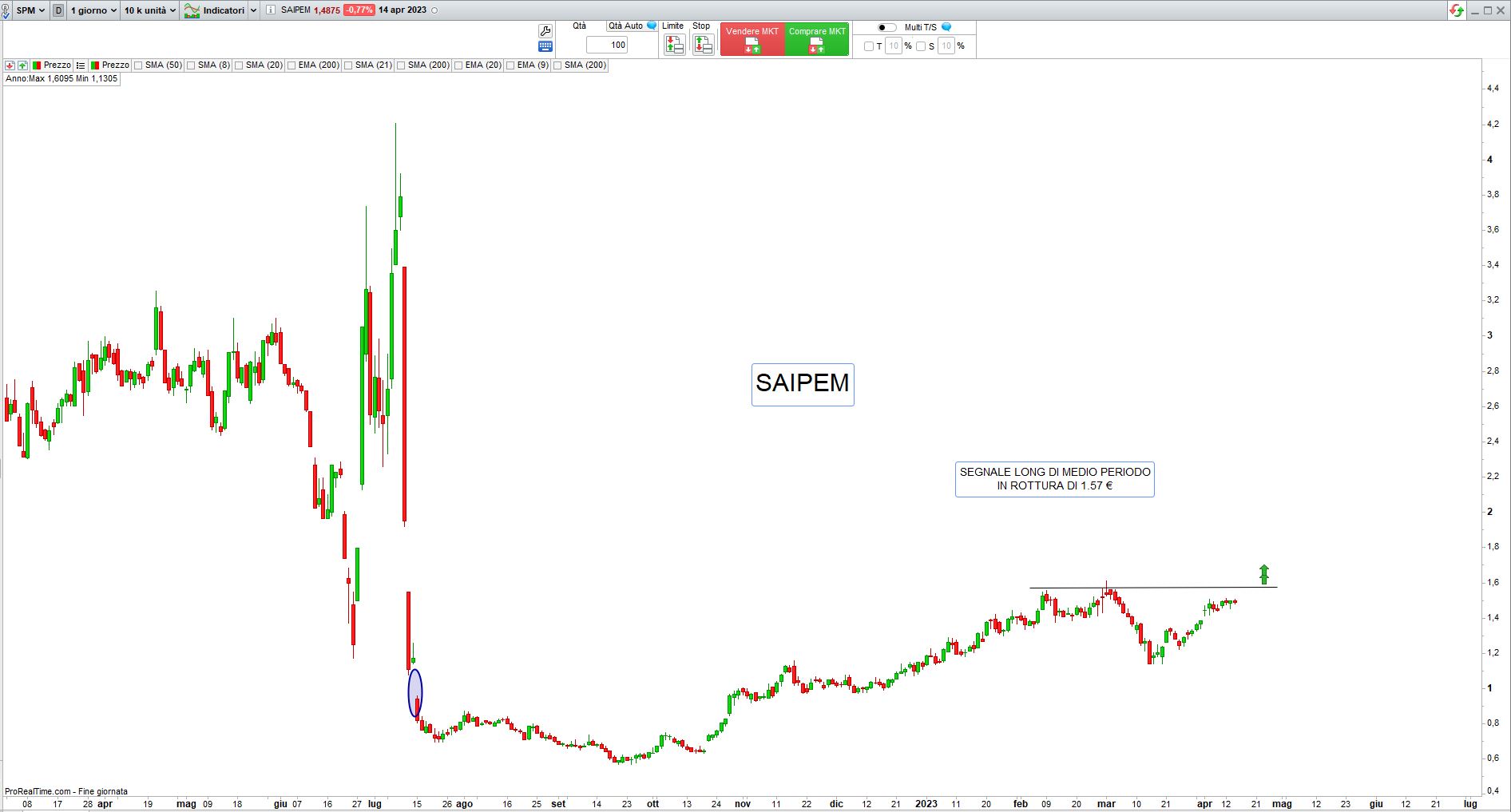The image size is (1511, 812).
Task: Open the wrench settings icon
Action: point(545,30)
